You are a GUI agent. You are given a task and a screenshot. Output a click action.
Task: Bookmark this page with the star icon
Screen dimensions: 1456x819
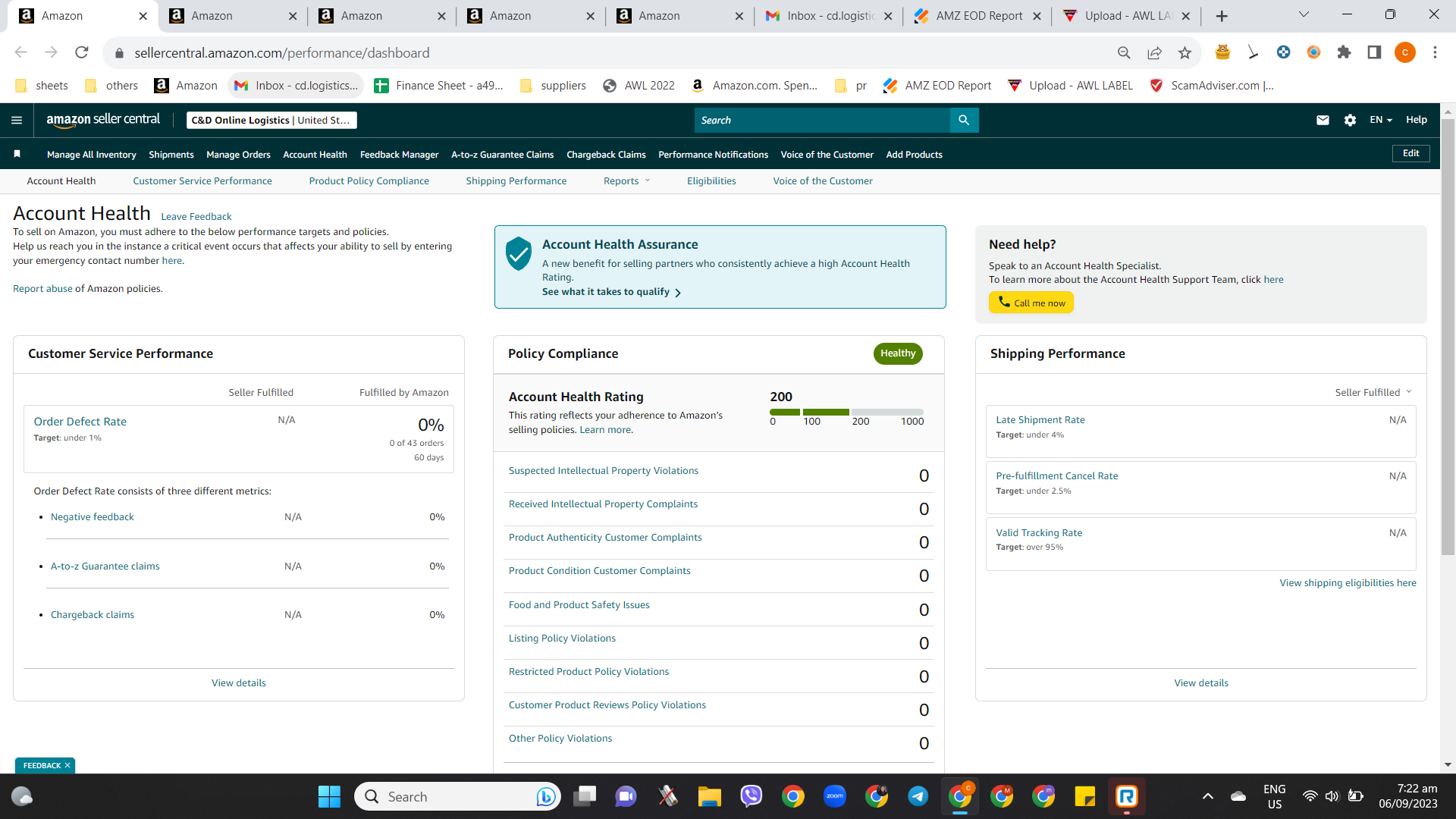[x=1185, y=52]
